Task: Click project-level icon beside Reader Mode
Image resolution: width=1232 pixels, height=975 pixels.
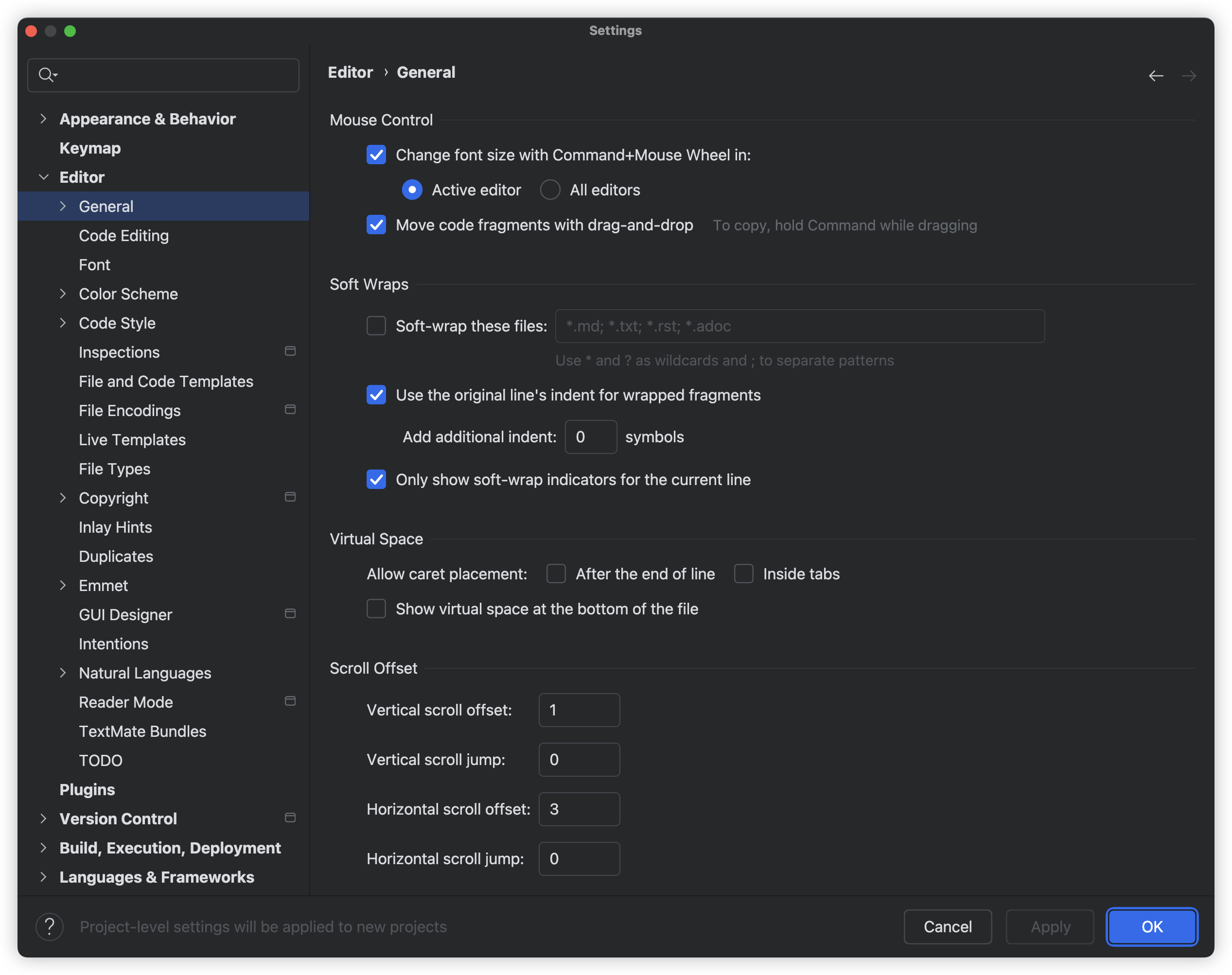Action: click(x=290, y=701)
